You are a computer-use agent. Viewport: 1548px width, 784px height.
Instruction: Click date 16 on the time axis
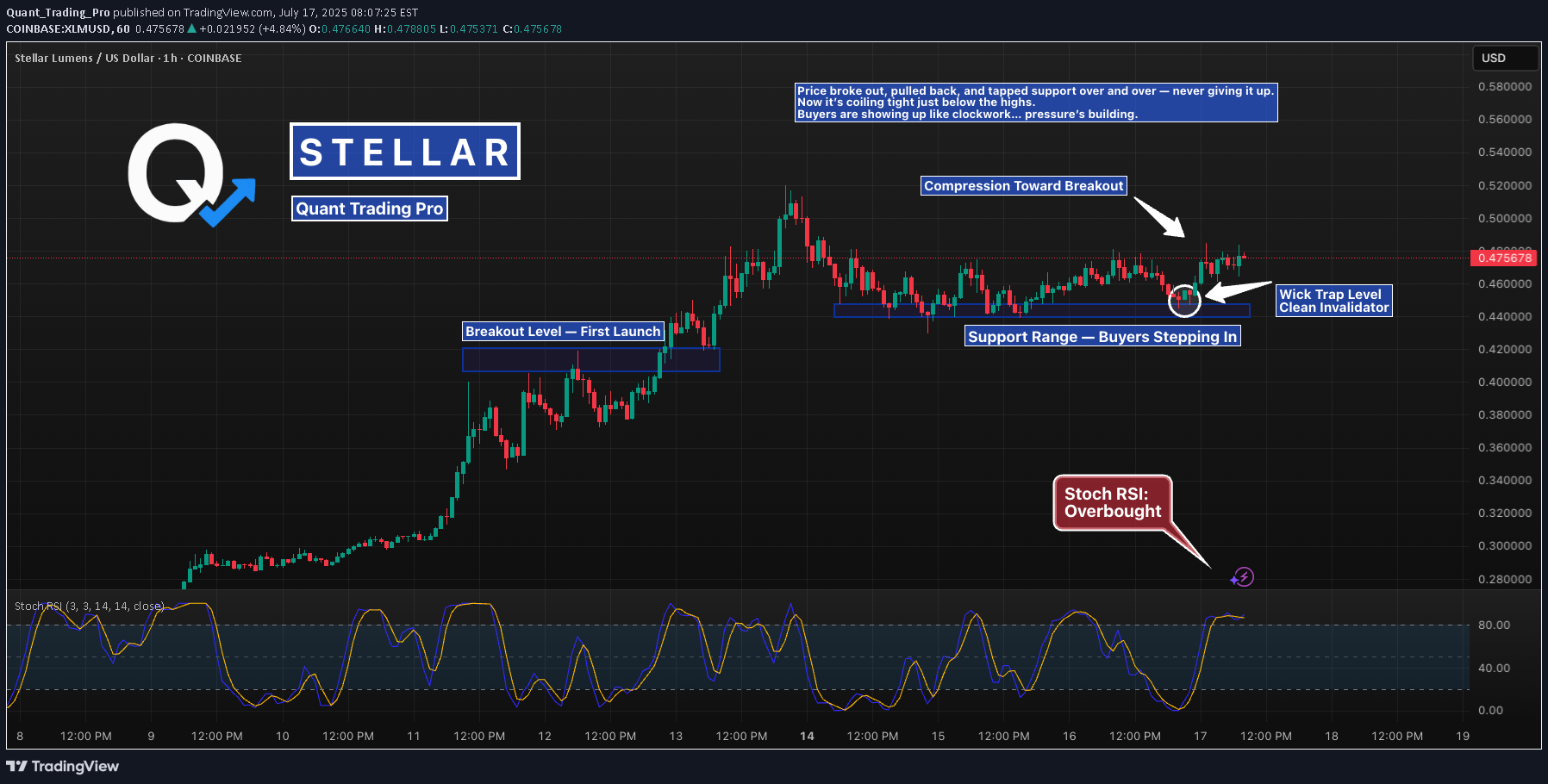click(1070, 736)
